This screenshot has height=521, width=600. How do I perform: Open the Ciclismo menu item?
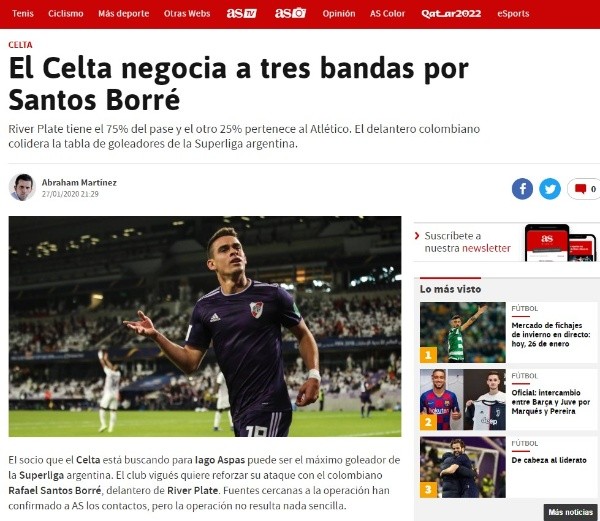(x=65, y=14)
